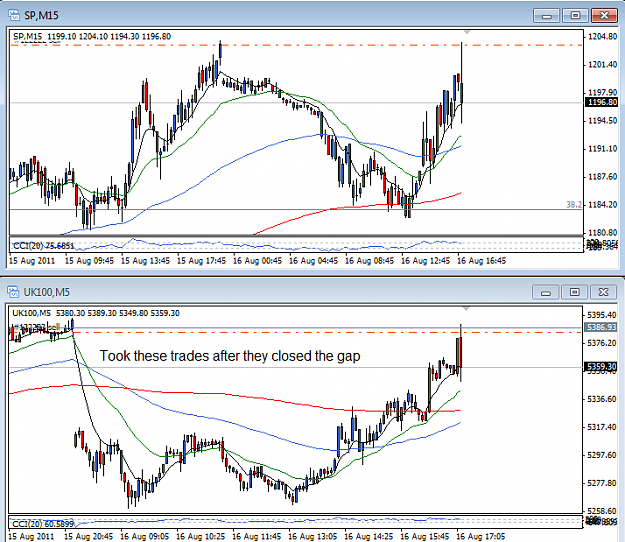Close the SP,M15 chart window
Viewport: 625px width, 542px height.
click(604, 16)
